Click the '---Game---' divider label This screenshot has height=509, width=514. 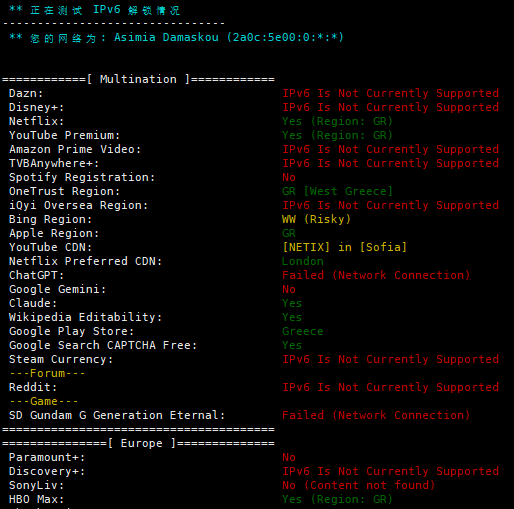[44, 401]
